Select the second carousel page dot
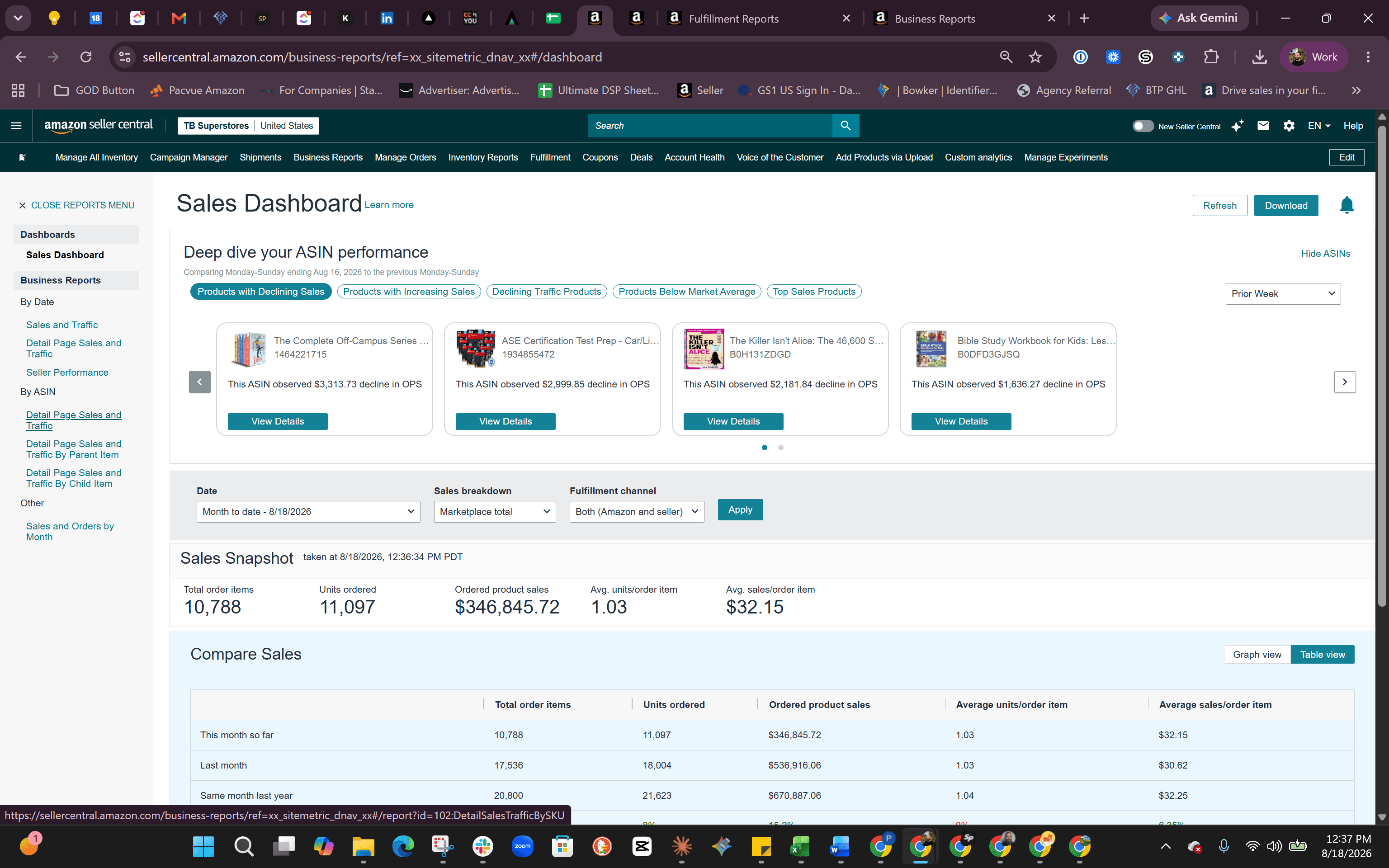 (780, 448)
